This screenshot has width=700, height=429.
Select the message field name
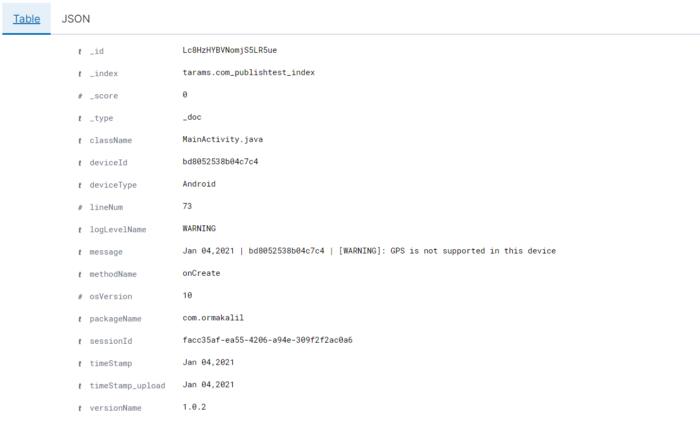(106, 252)
